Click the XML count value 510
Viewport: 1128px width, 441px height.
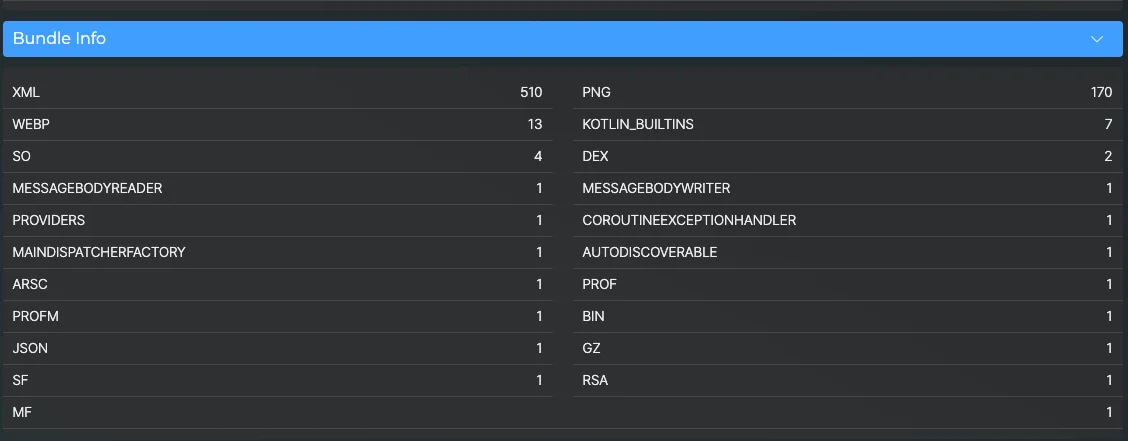tap(531, 93)
